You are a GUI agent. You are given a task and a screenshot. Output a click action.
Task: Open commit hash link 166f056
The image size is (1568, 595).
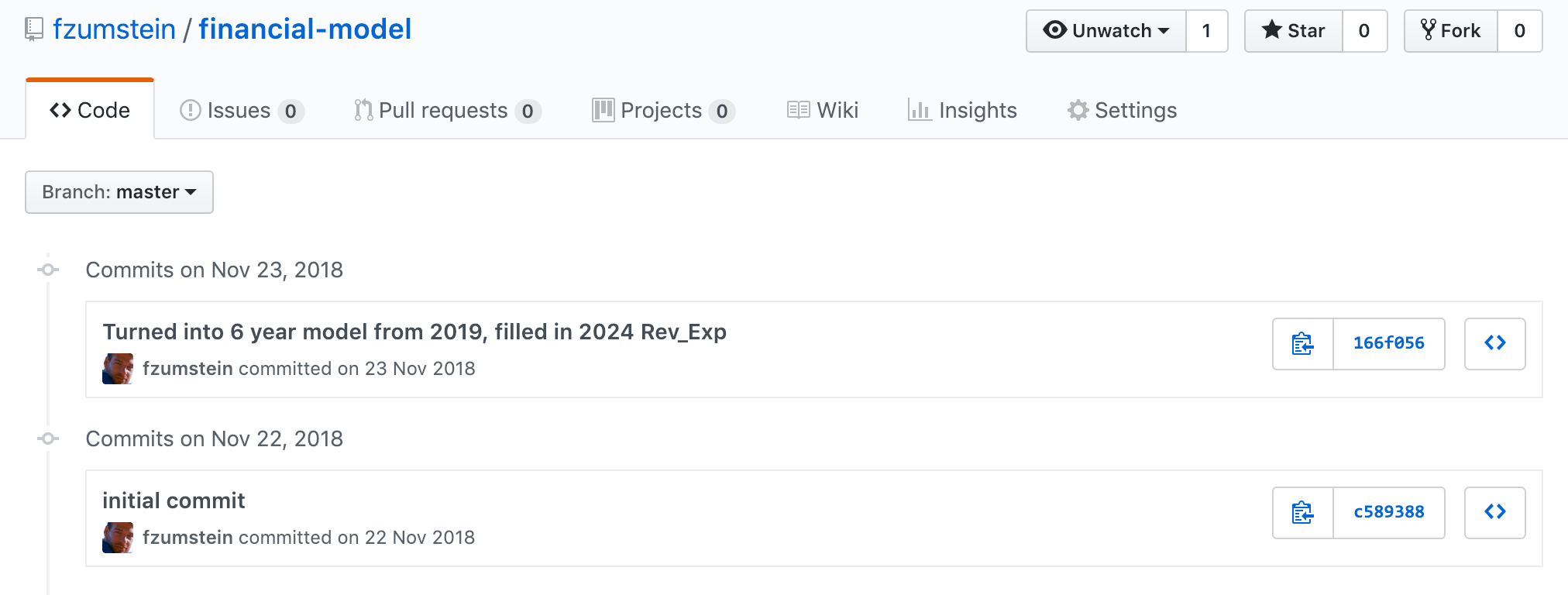[1388, 343]
